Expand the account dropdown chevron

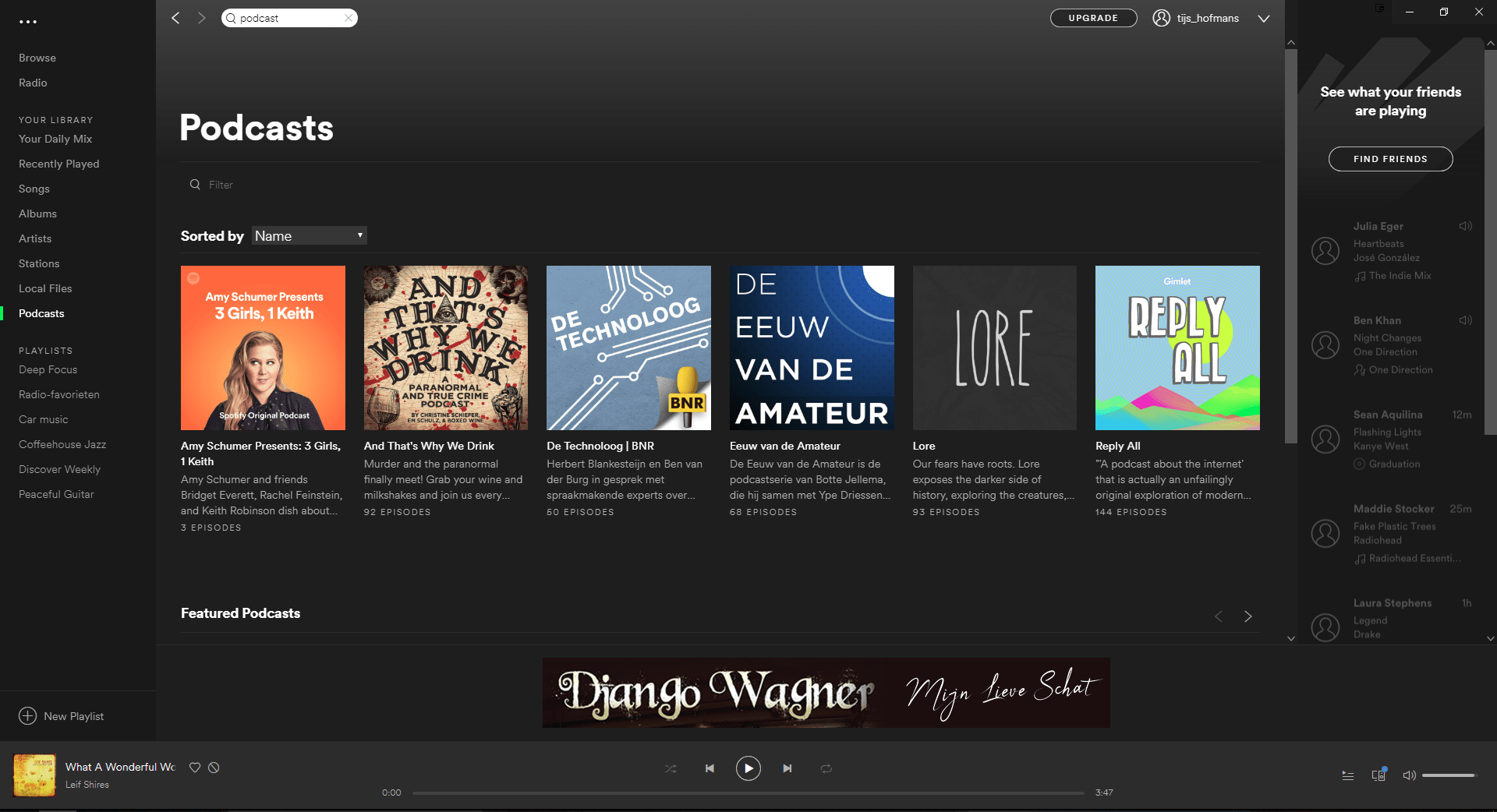coord(1264,19)
